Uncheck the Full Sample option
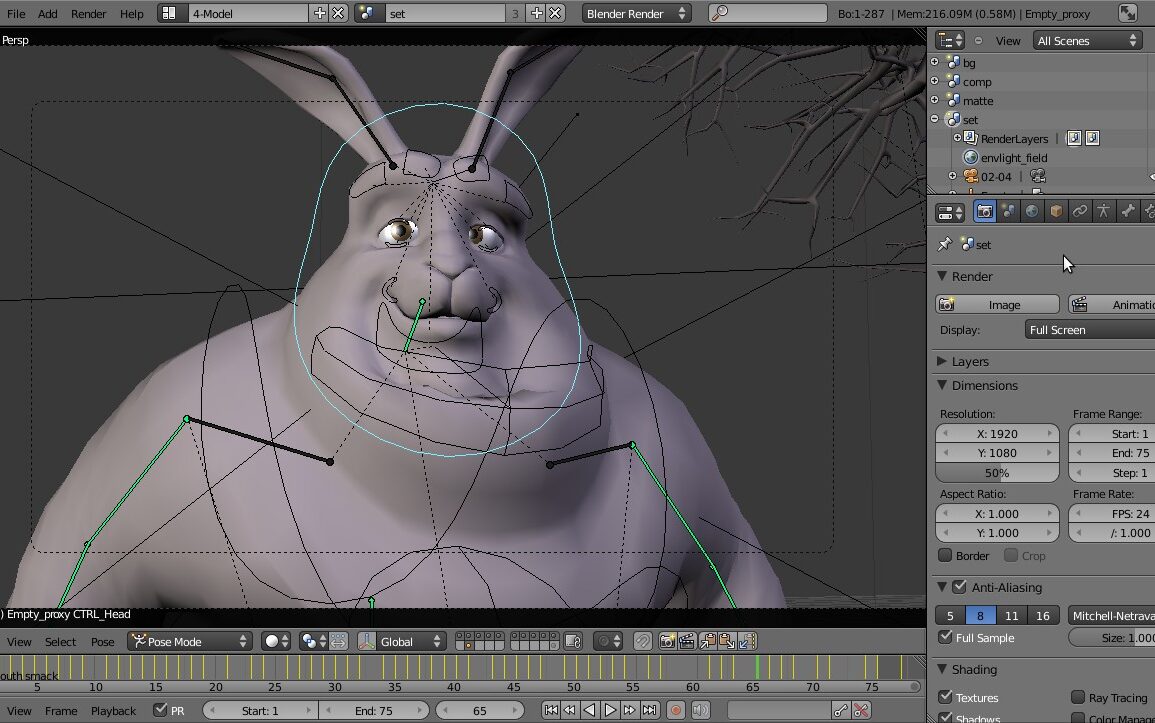This screenshot has height=723, width=1155. point(945,637)
